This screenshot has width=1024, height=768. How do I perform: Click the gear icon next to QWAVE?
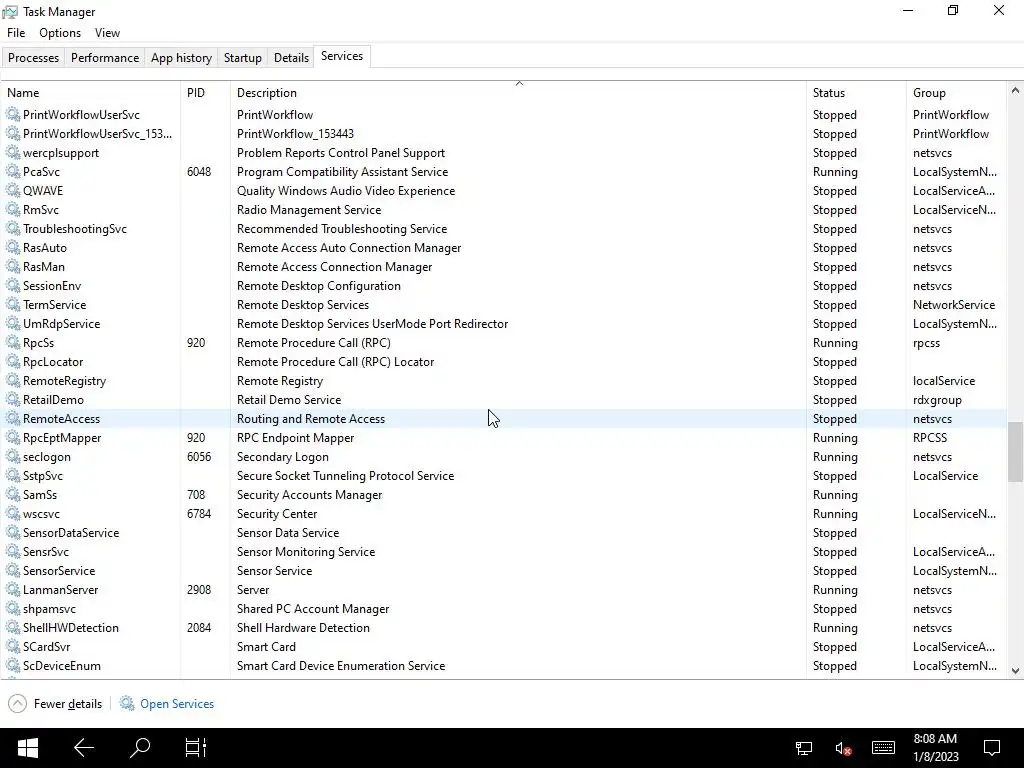[x=13, y=191]
